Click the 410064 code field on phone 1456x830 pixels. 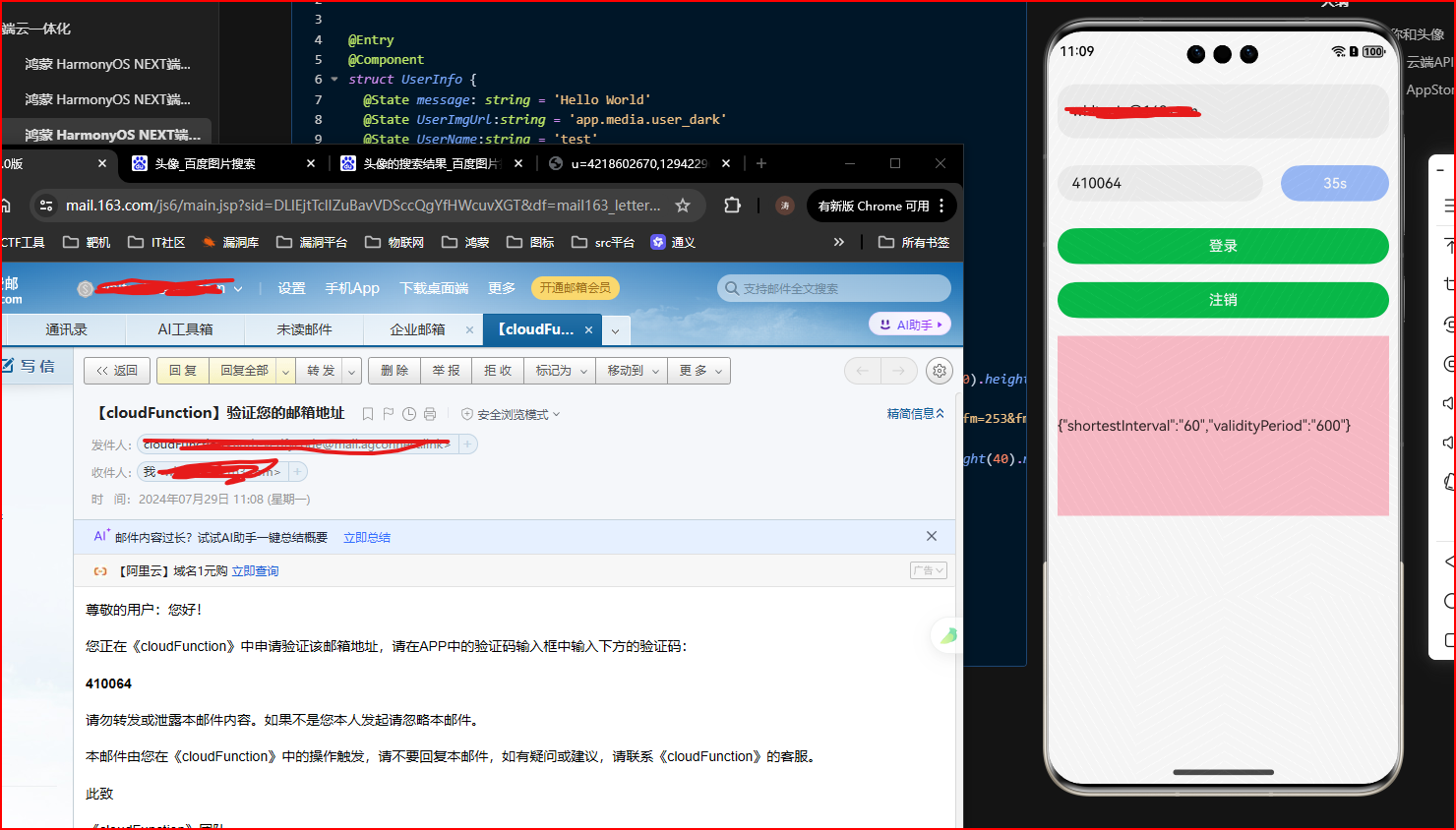(1160, 183)
